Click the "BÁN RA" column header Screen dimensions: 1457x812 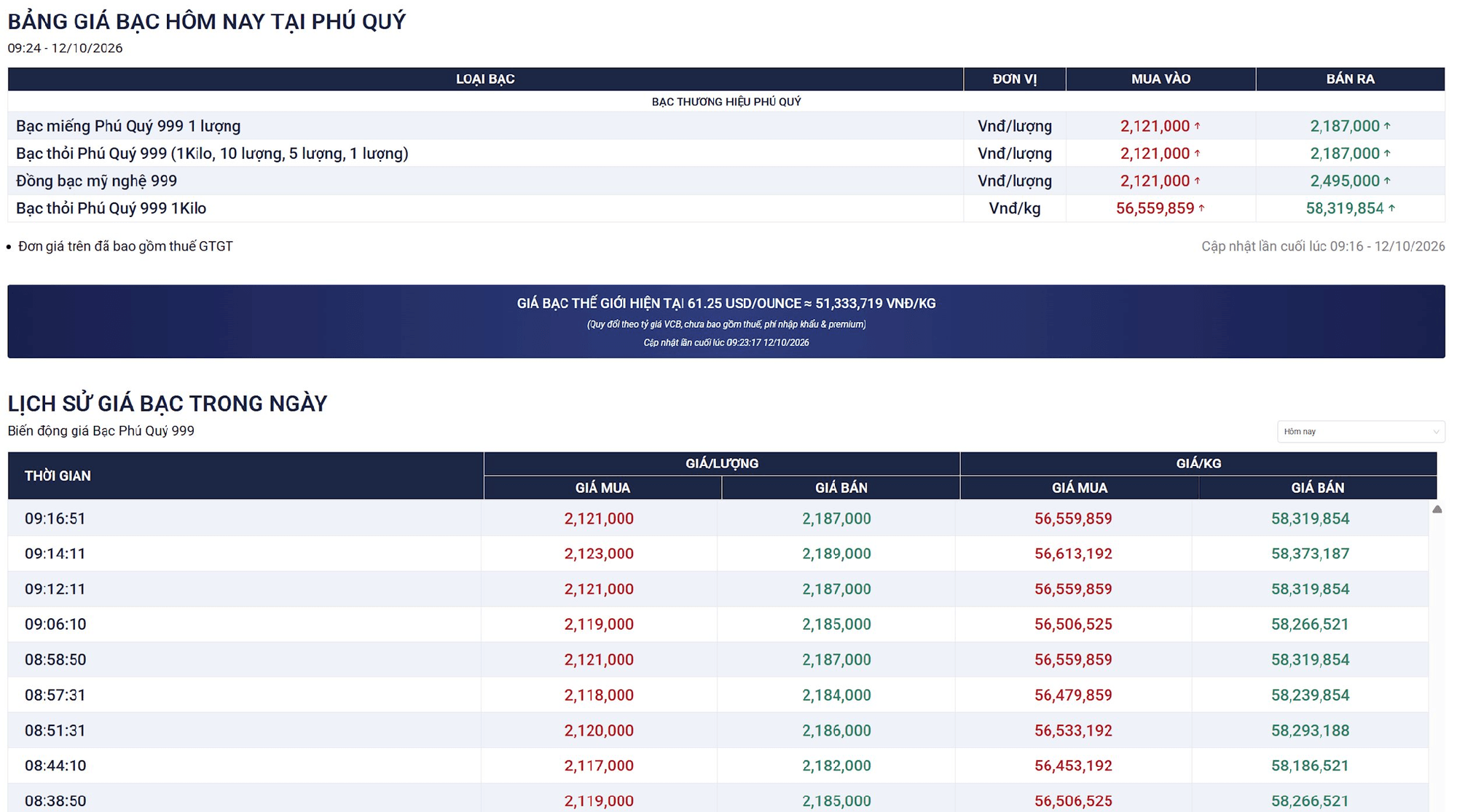(x=1350, y=79)
